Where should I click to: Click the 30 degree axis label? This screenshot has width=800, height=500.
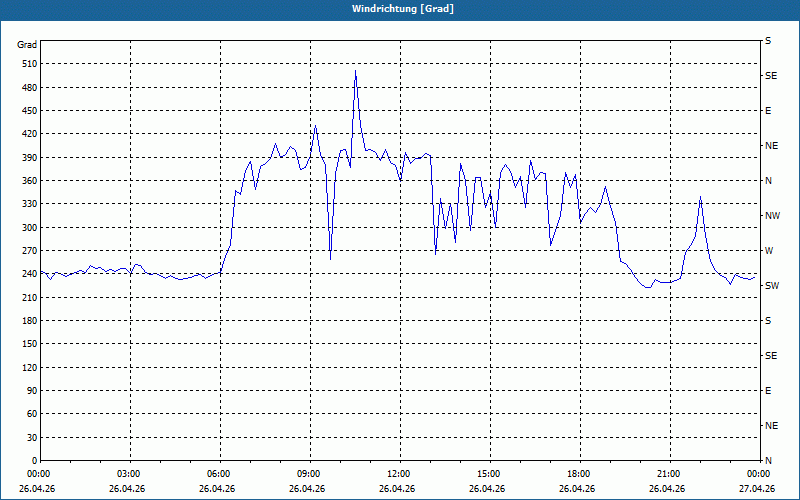coord(33,437)
